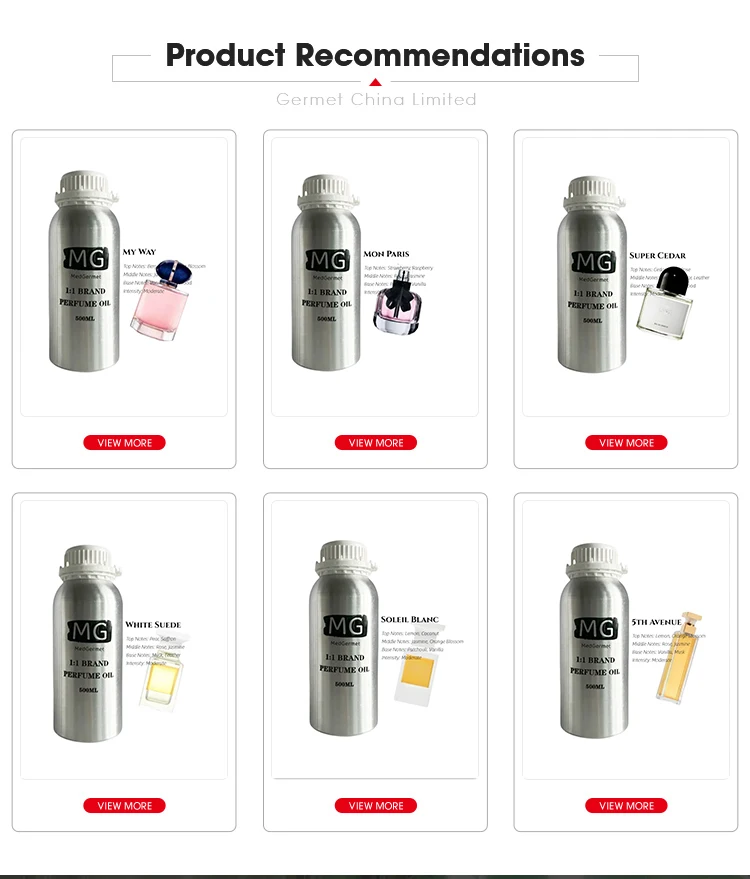Click the Product Recommendations heading

pyautogui.click(x=375, y=55)
